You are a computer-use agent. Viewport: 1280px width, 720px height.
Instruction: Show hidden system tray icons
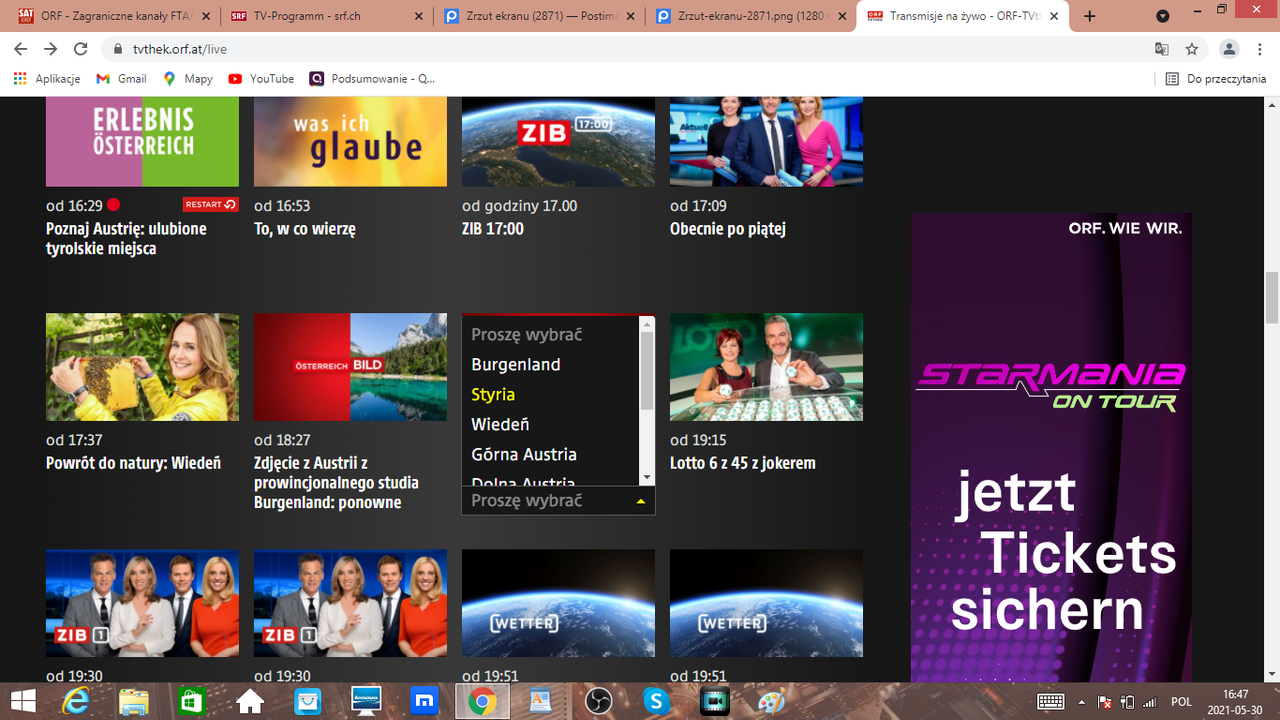point(1081,701)
